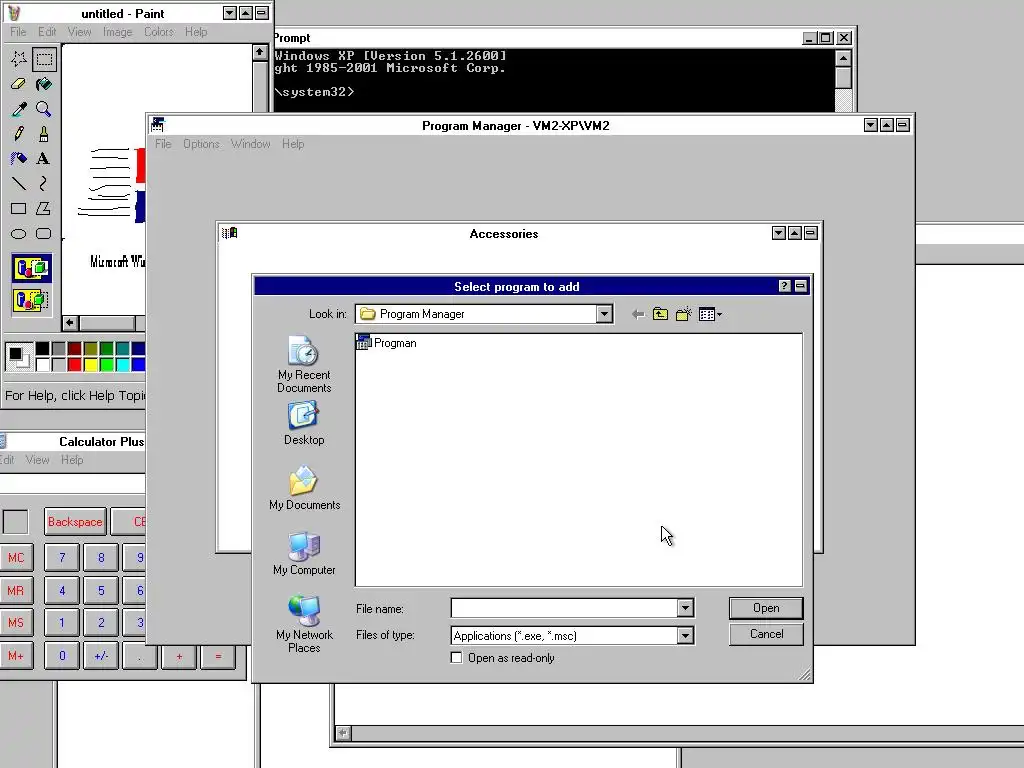Open the View menu in Calculator Plus

tap(37, 460)
